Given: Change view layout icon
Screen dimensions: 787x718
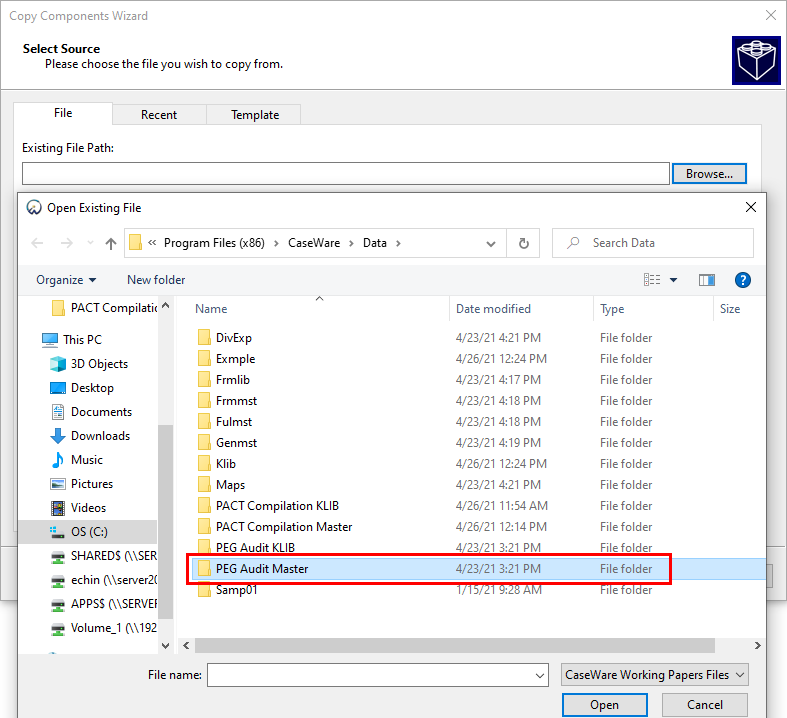Looking at the screenshot, I should (652, 279).
